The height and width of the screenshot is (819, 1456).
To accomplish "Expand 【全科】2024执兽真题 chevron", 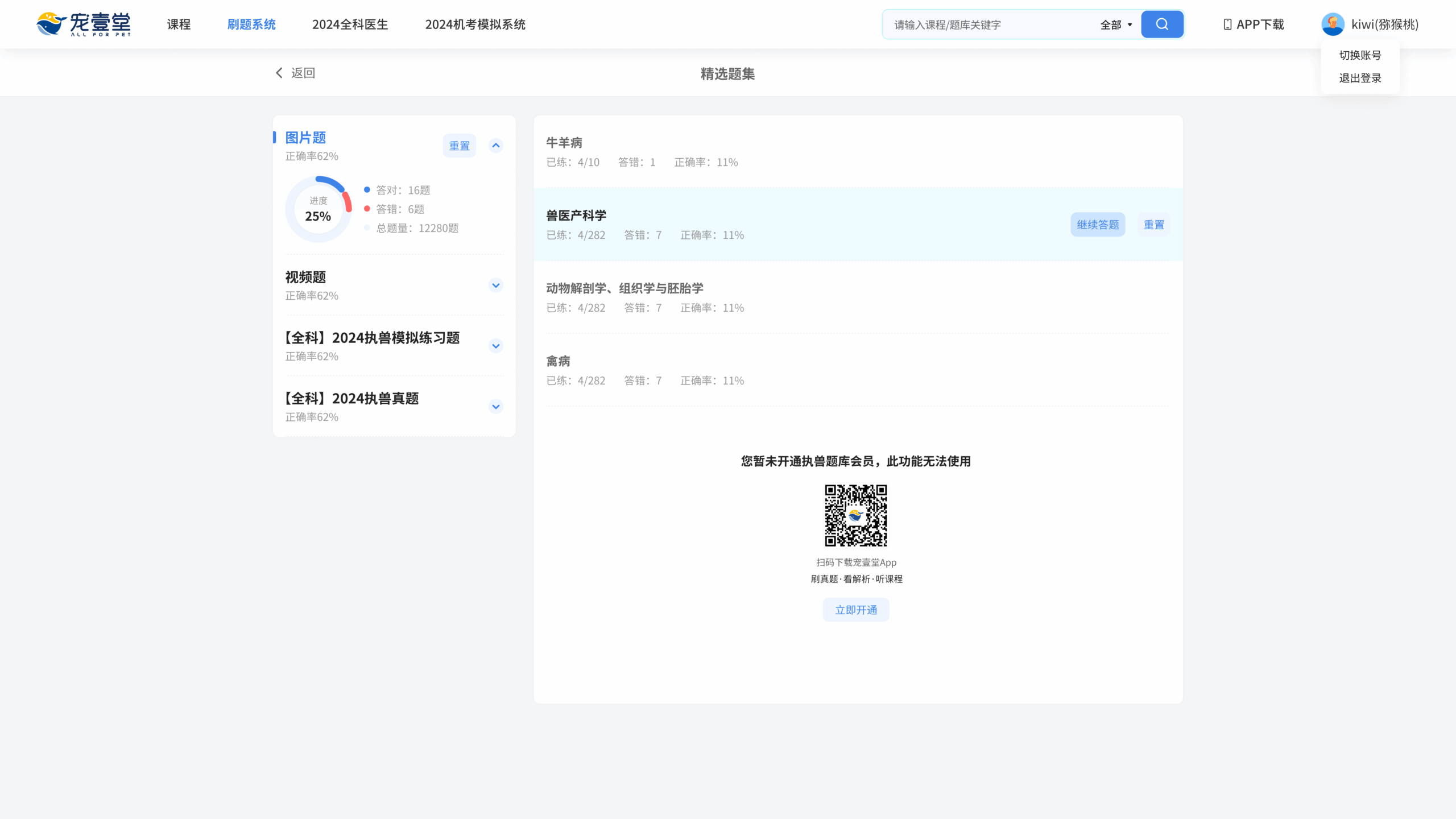I will coord(496,407).
